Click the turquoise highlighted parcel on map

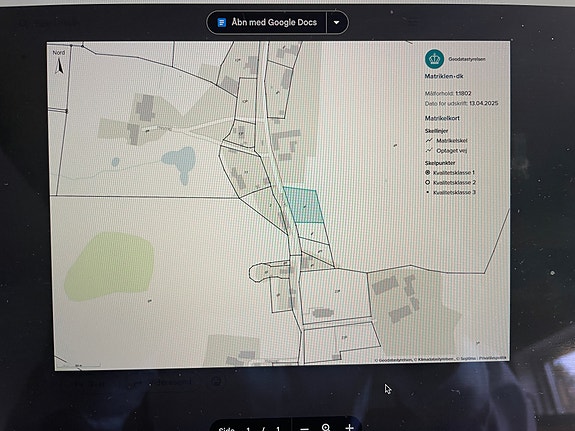click(303, 205)
